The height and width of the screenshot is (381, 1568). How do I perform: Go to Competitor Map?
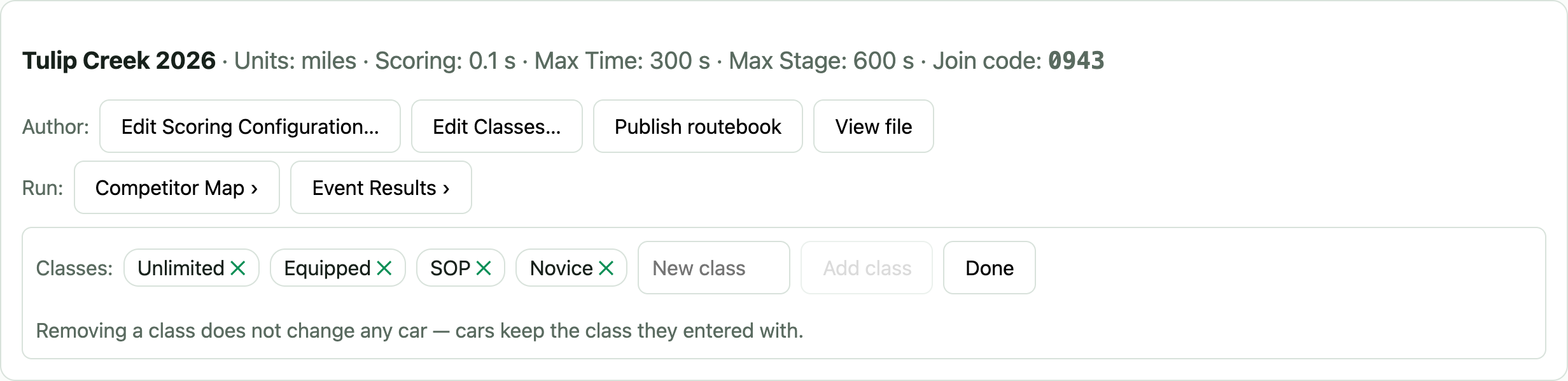click(177, 187)
